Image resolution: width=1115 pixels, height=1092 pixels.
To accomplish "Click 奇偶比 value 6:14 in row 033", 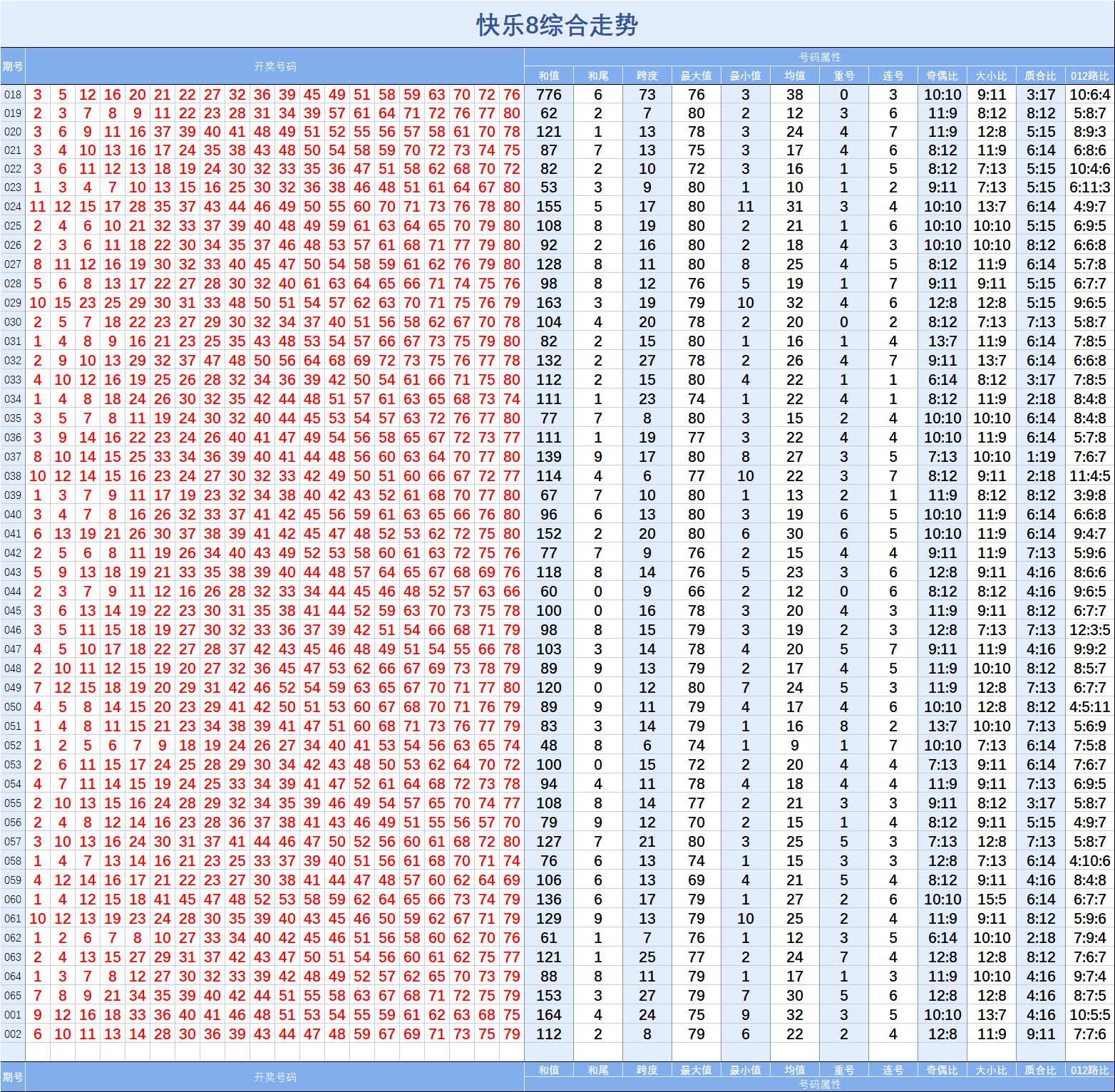I will click(x=942, y=380).
